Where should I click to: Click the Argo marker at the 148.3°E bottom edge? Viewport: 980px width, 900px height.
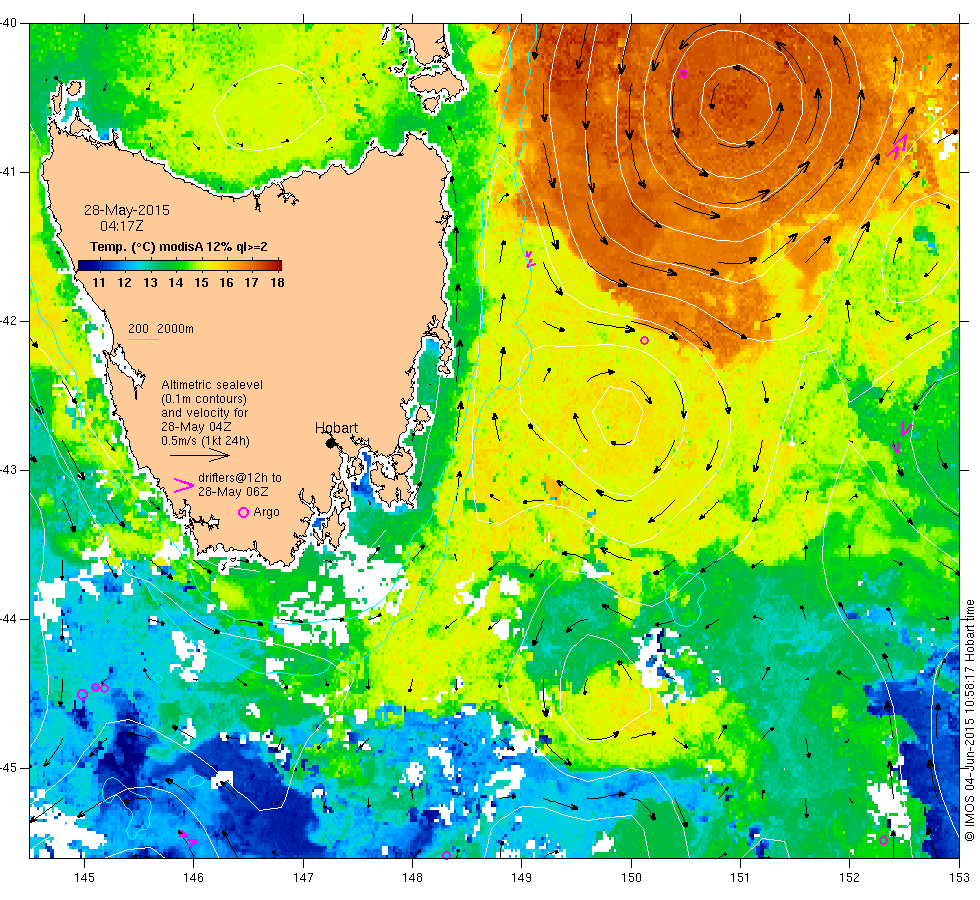point(446,855)
